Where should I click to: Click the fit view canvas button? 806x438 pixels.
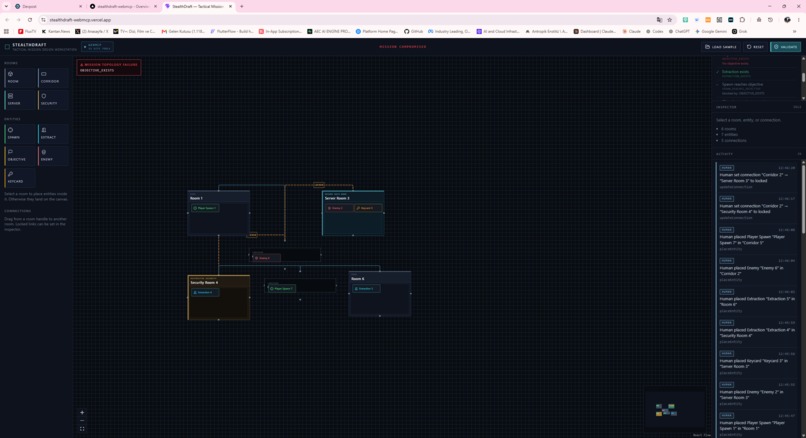coord(82,429)
